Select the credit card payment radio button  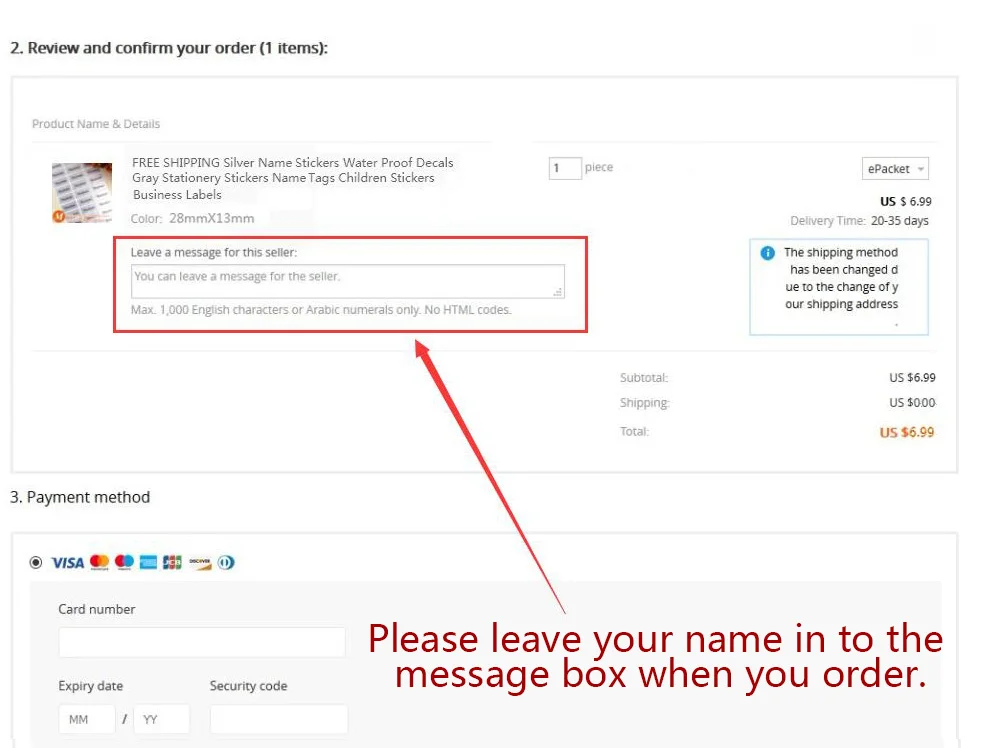coord(36,562)
